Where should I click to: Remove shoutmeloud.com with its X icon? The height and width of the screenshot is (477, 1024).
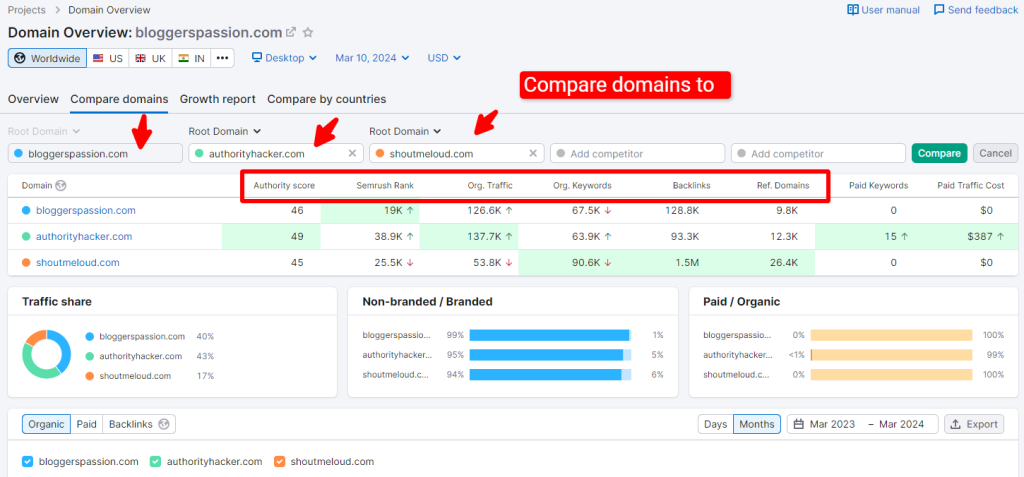[x=533, y=154]
